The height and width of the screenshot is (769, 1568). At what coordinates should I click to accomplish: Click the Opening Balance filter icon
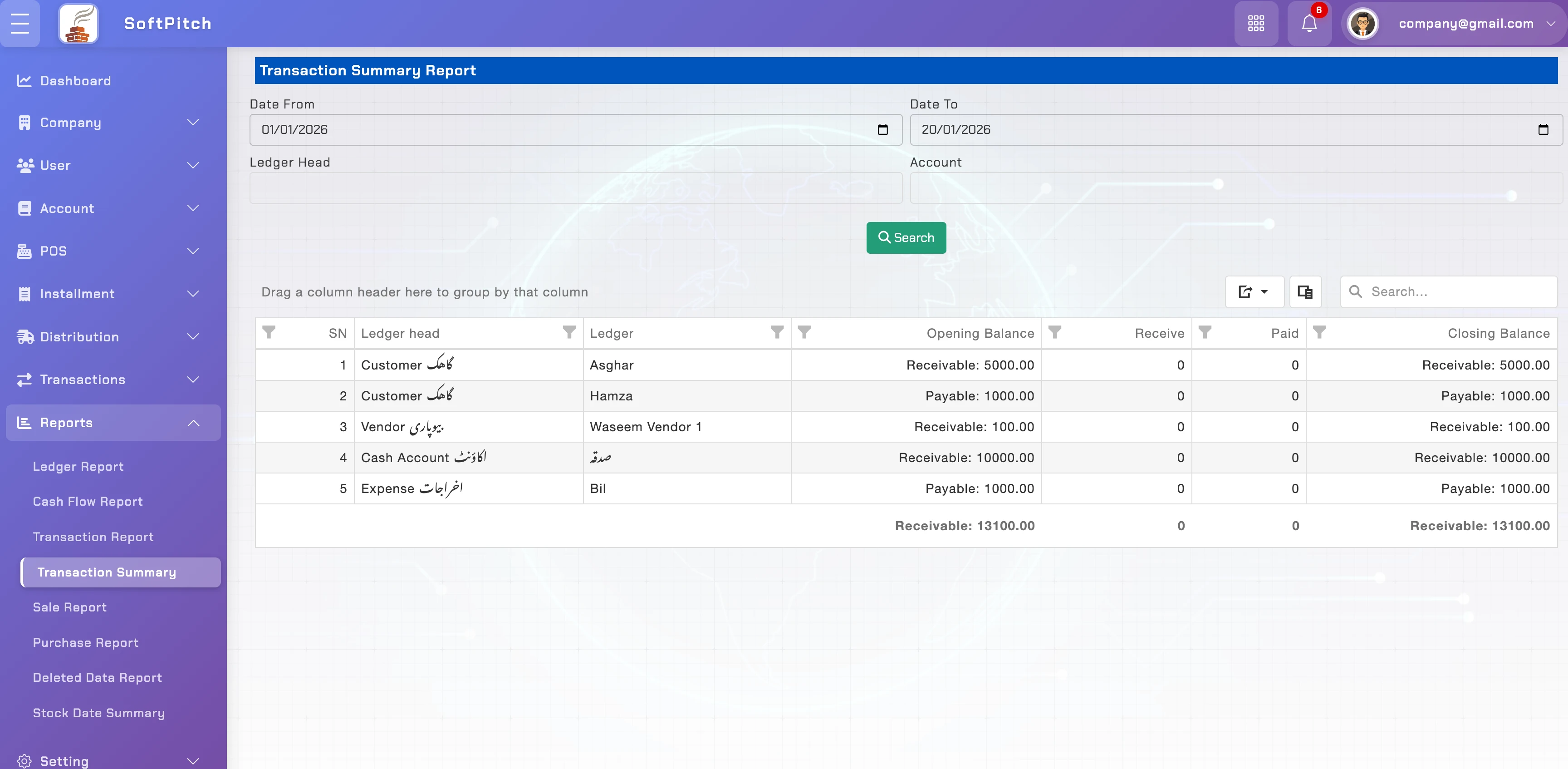(804, 332)
